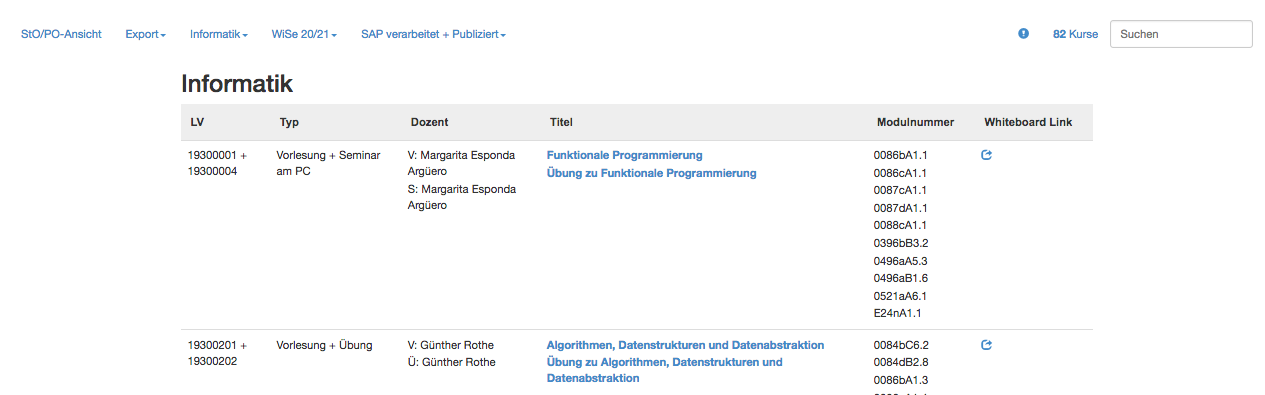Open the Informatik department dropdown

pyautogui.click(x=219, y=34)
